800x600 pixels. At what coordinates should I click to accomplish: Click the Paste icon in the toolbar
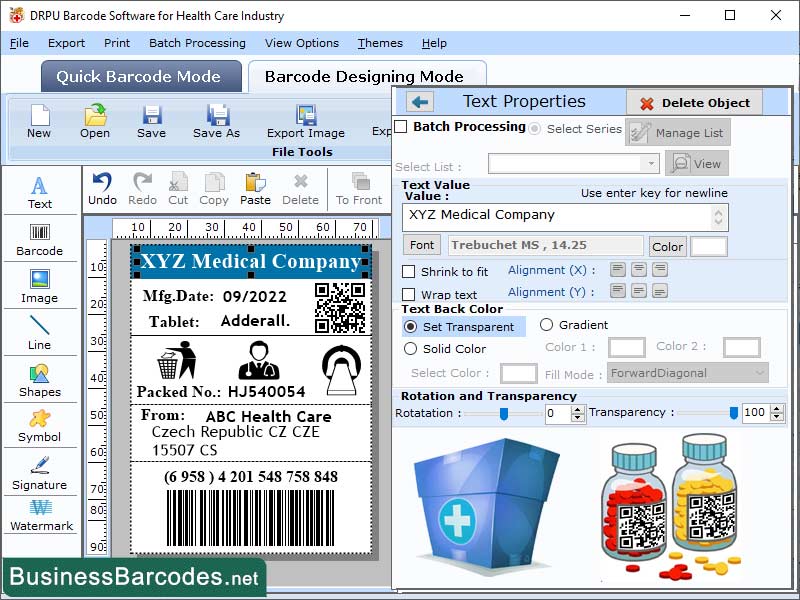pyautogui.click(x=255, y=186)
